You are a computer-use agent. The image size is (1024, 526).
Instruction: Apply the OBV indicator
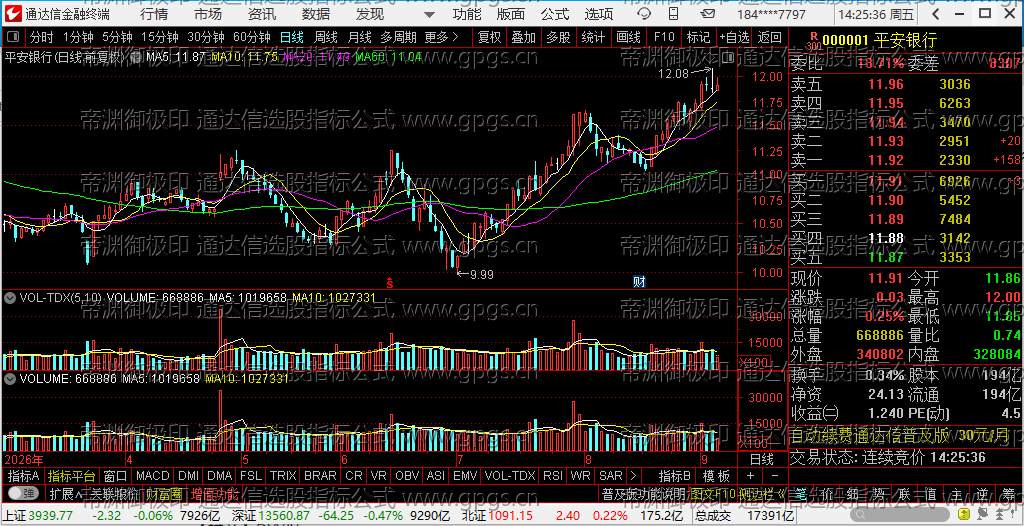pyautogui.click(x=408, y=475)
